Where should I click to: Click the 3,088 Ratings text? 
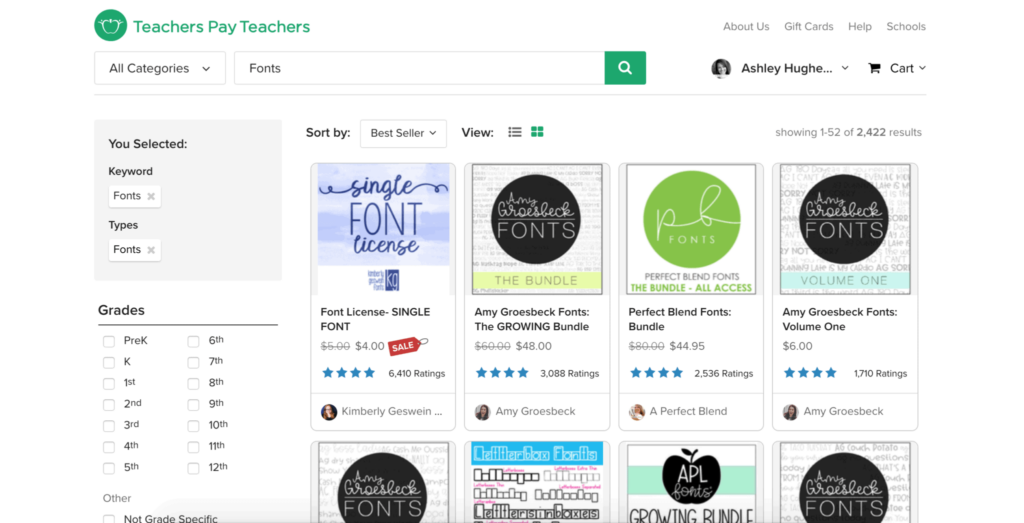(x=569, y=374)
